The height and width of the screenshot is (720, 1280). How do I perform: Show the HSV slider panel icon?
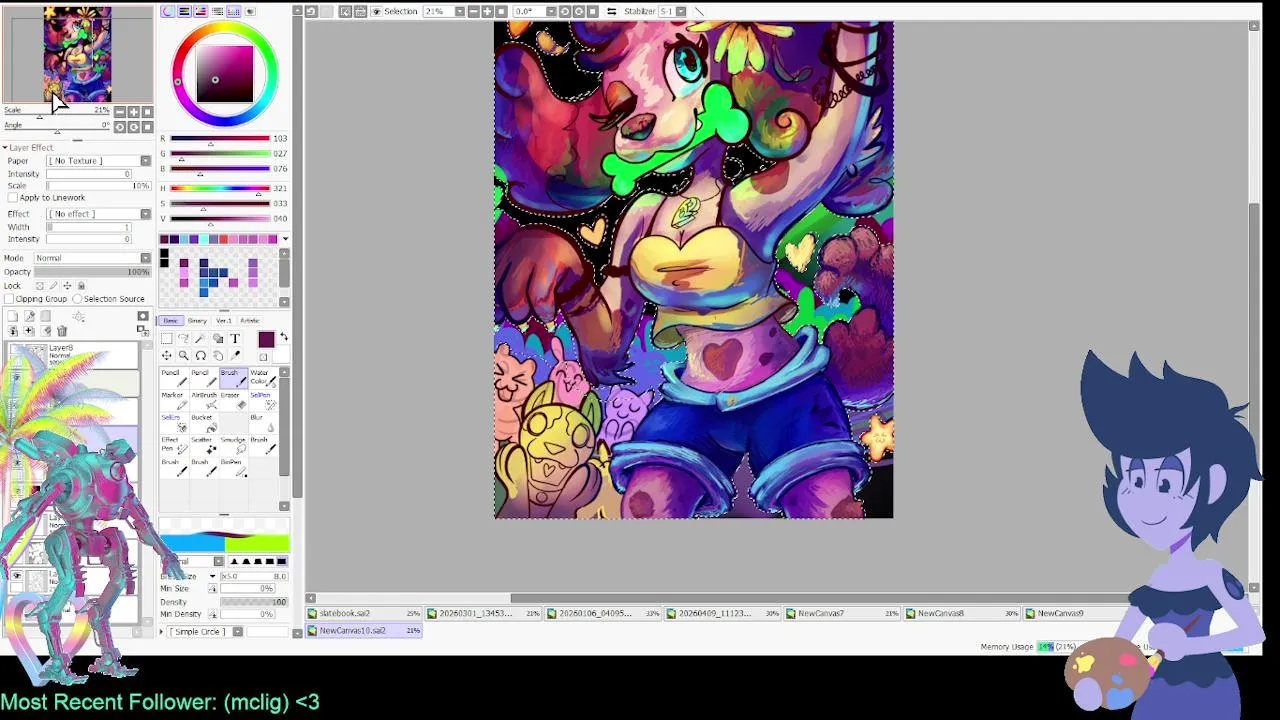tap(201, 11)
